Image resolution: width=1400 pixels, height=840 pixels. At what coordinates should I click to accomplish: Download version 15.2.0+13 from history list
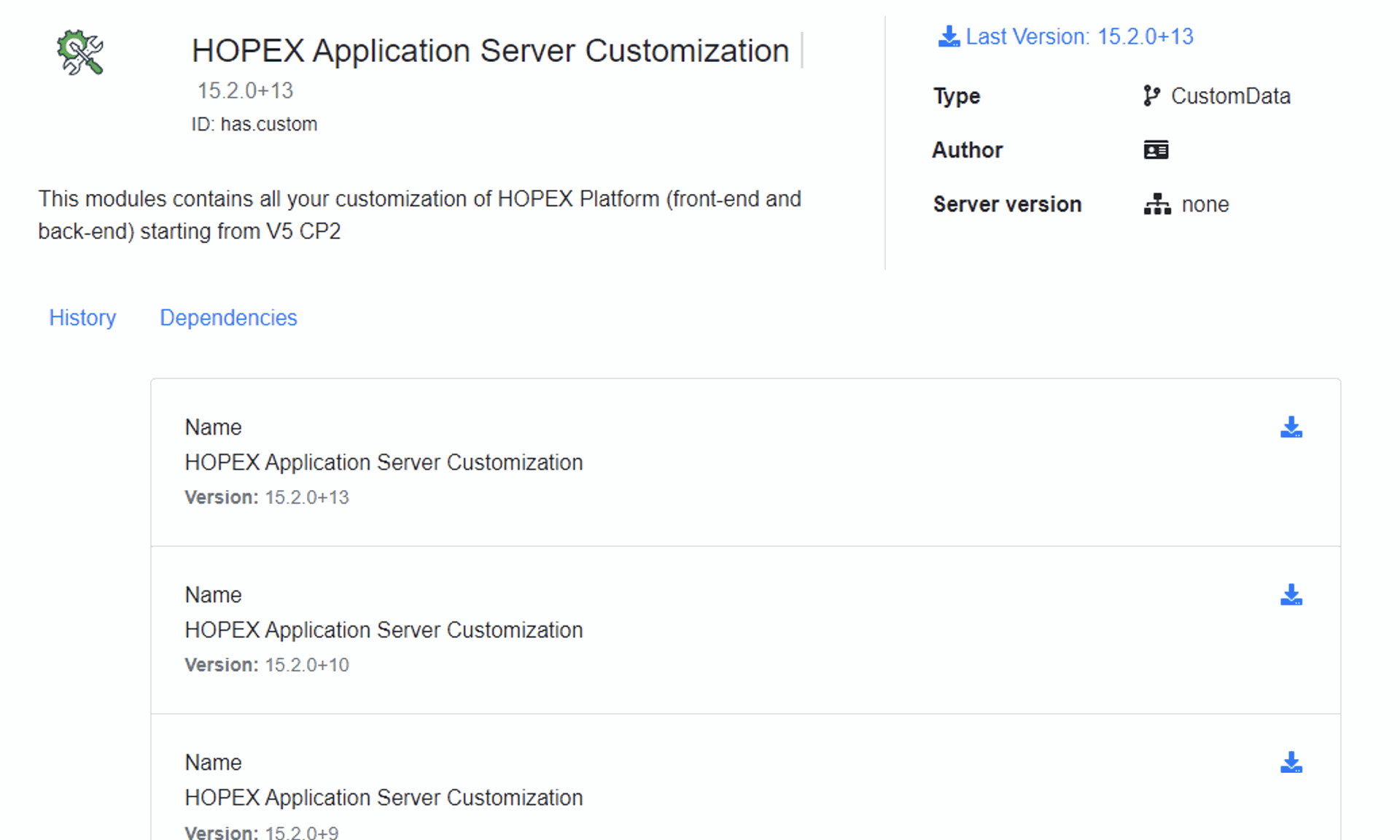[1291, 427]
